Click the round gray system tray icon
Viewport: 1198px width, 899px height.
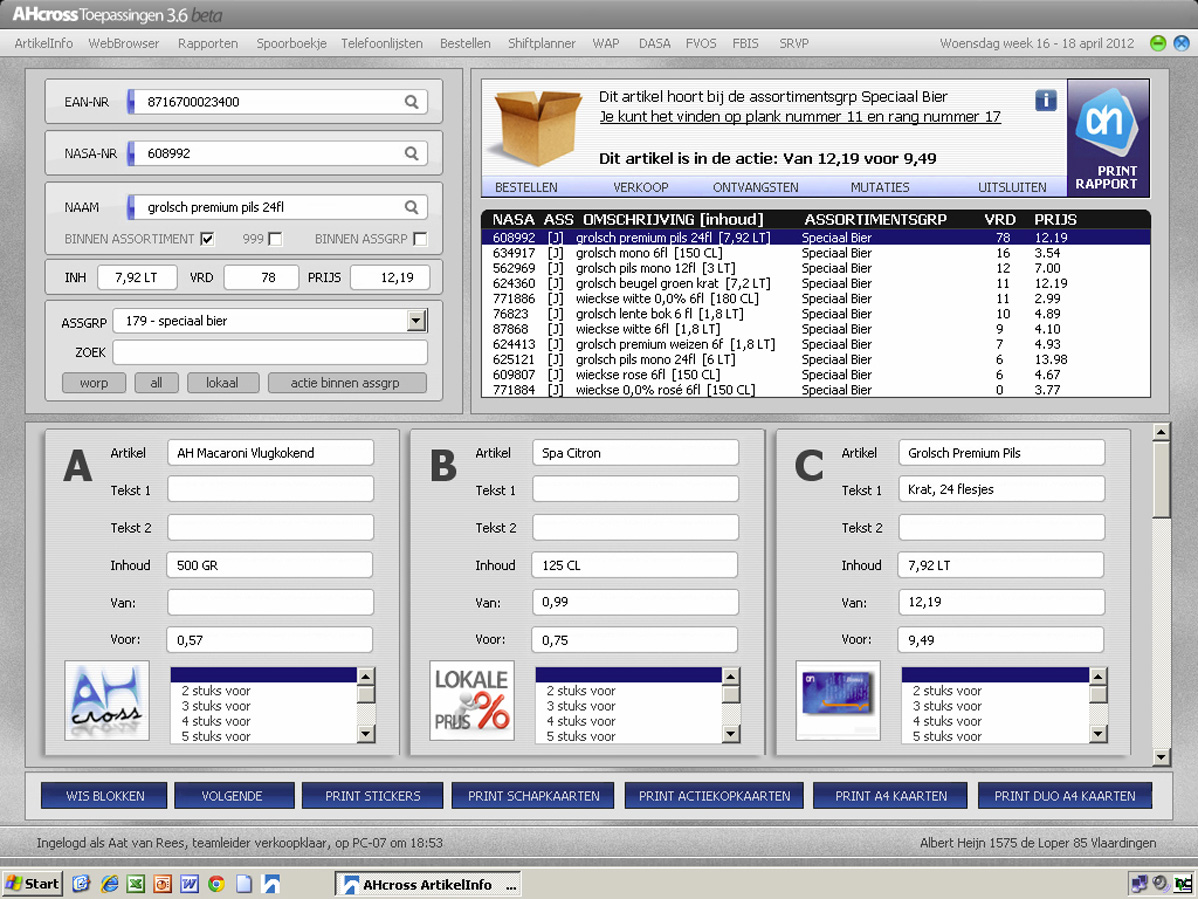click(1161, 884)
